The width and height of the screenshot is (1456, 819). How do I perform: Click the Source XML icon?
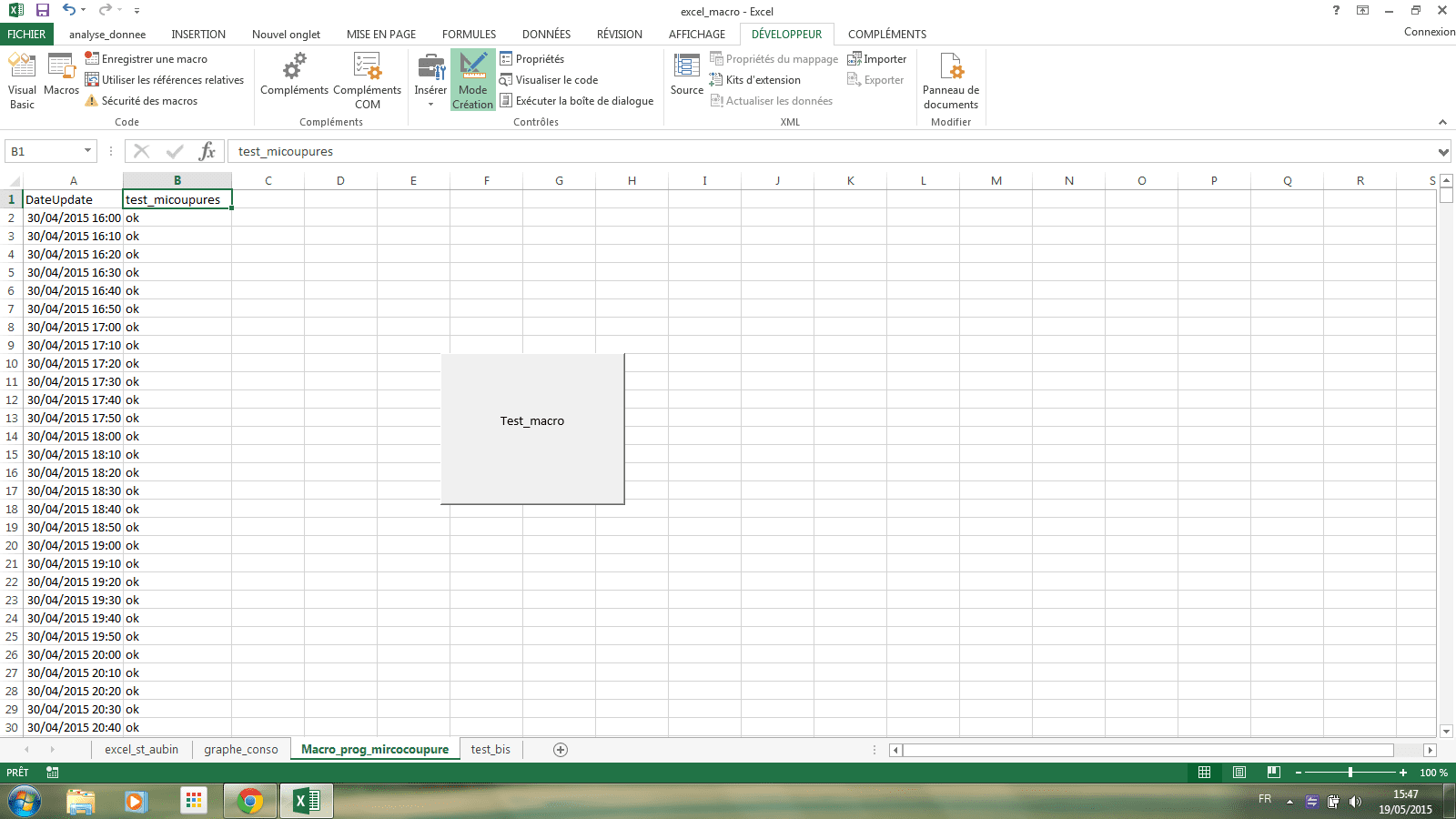point(686,75)
